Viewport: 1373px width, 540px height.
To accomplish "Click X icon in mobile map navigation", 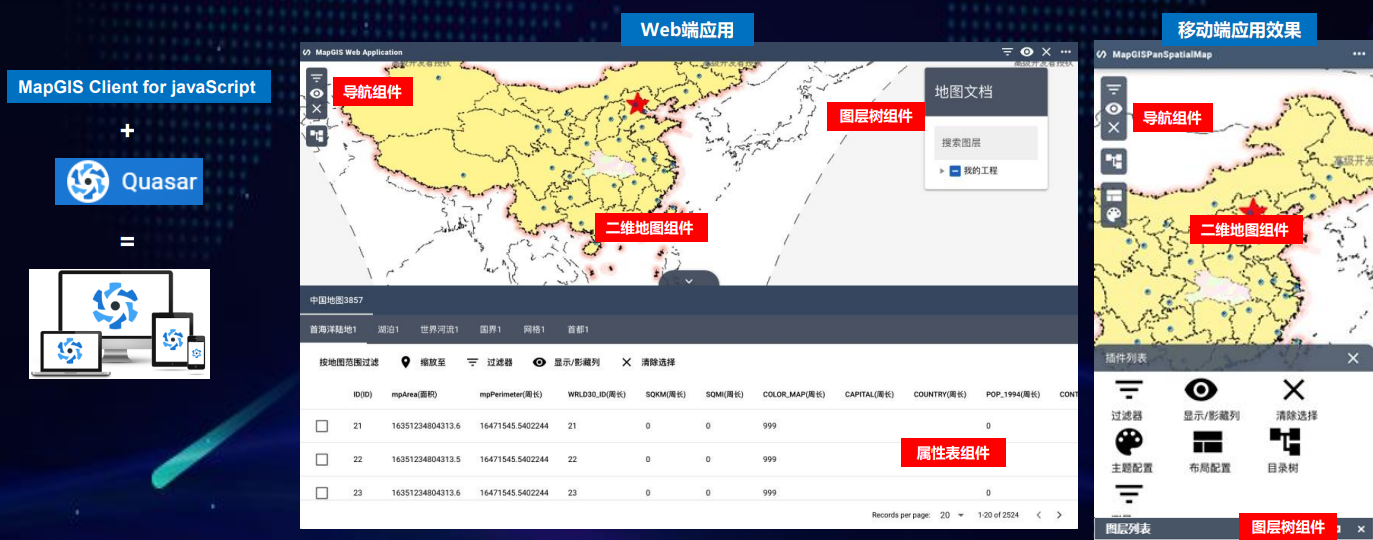I will 1114,128.
